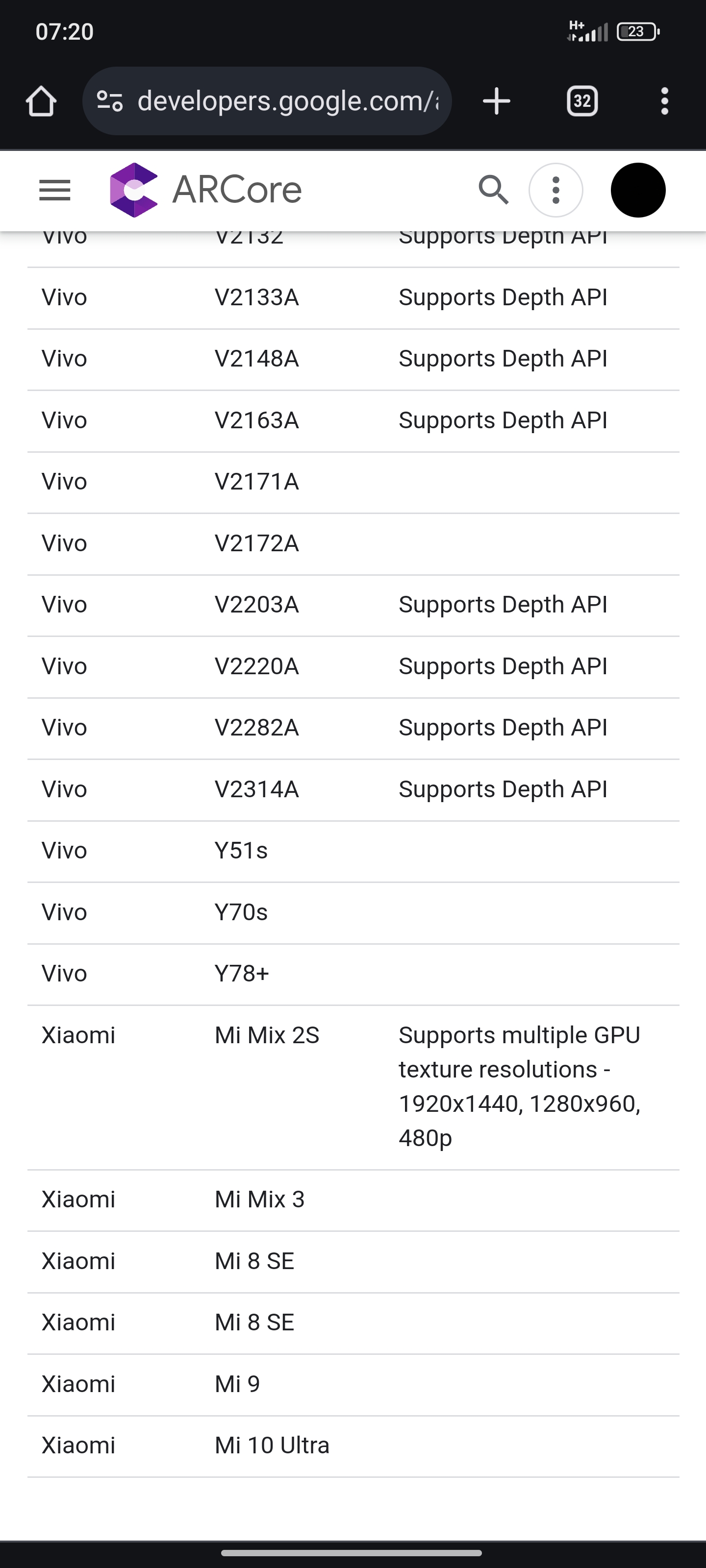706x1568 pixels.
Task: Open the circled three-dot page options
Action: [555, 190]
